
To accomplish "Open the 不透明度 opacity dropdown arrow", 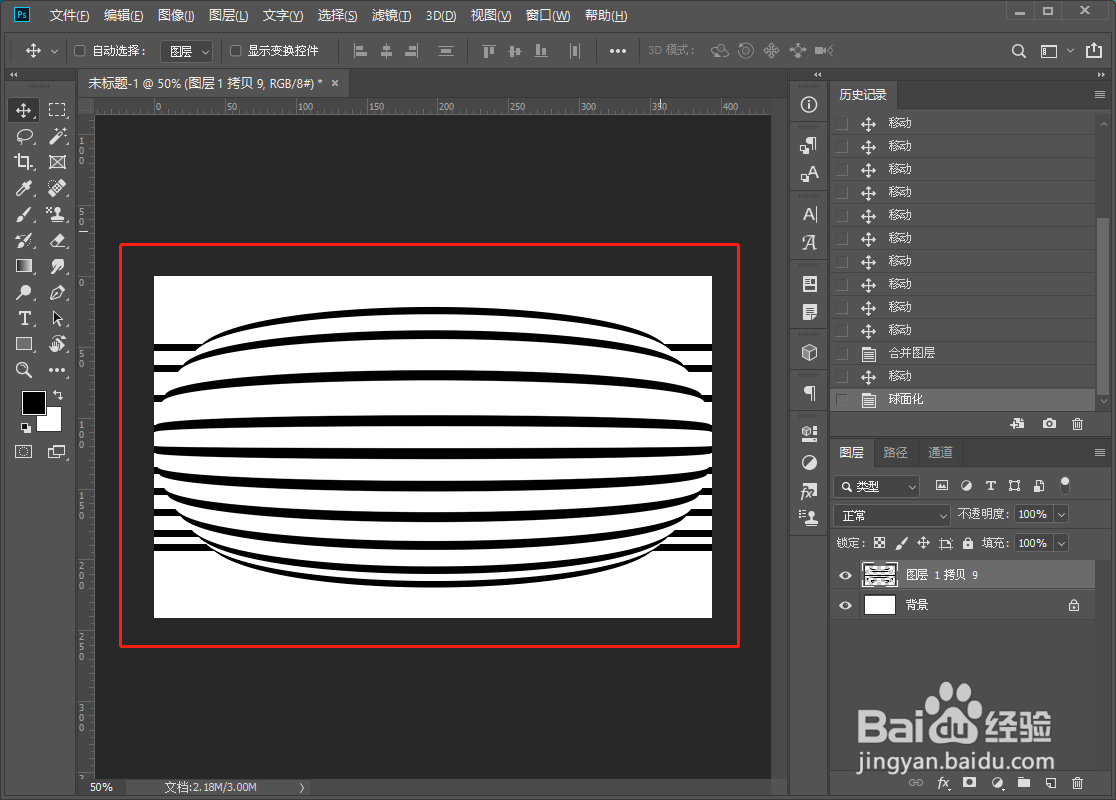I will coord(1062,514).
